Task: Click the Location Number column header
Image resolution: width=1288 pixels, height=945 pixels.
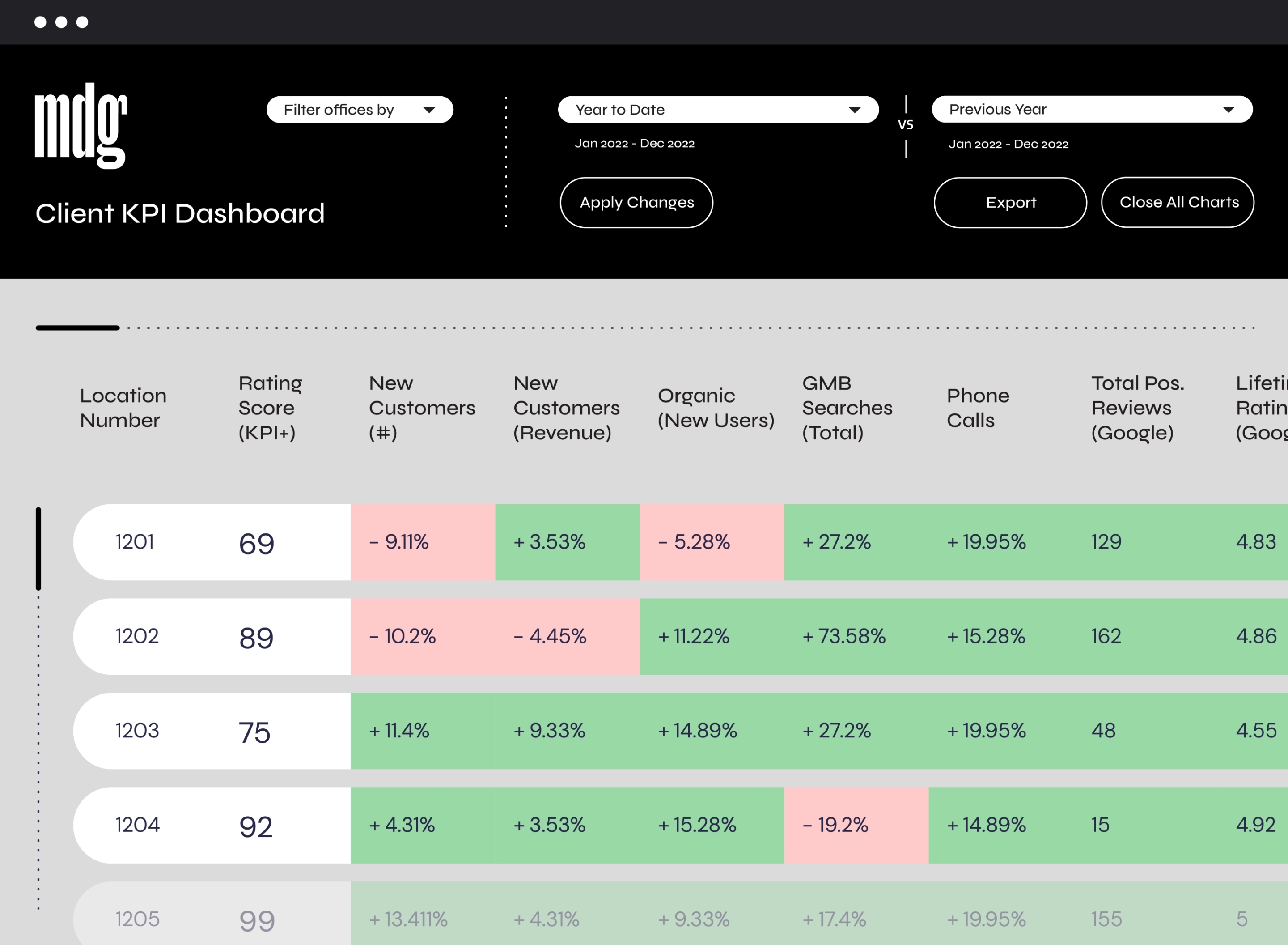Action: pos(123,408)
